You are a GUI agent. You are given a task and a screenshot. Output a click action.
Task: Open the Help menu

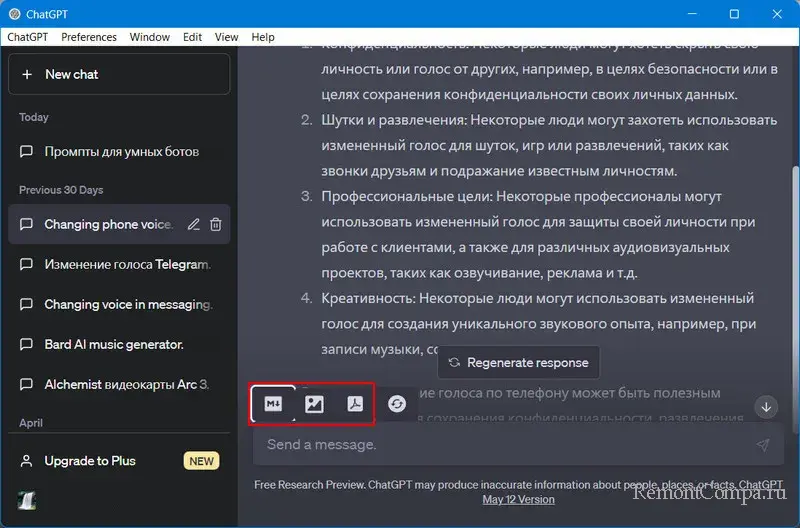(x=263, y=37)
